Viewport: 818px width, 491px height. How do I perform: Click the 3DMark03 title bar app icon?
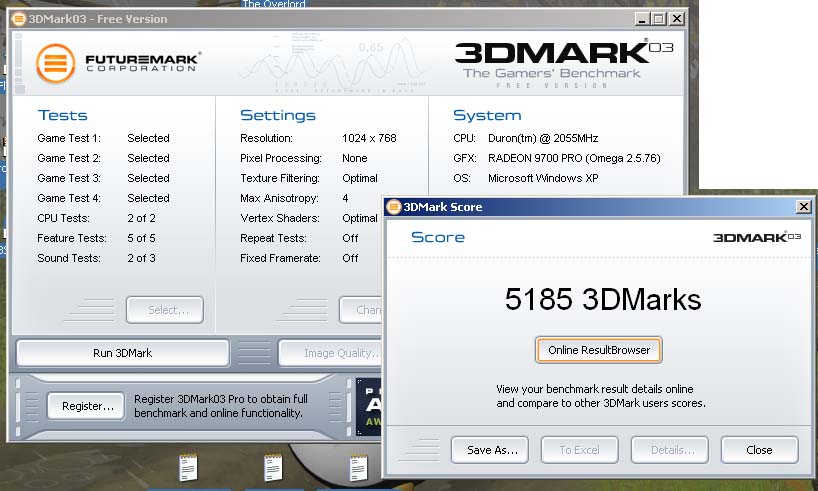19,19
